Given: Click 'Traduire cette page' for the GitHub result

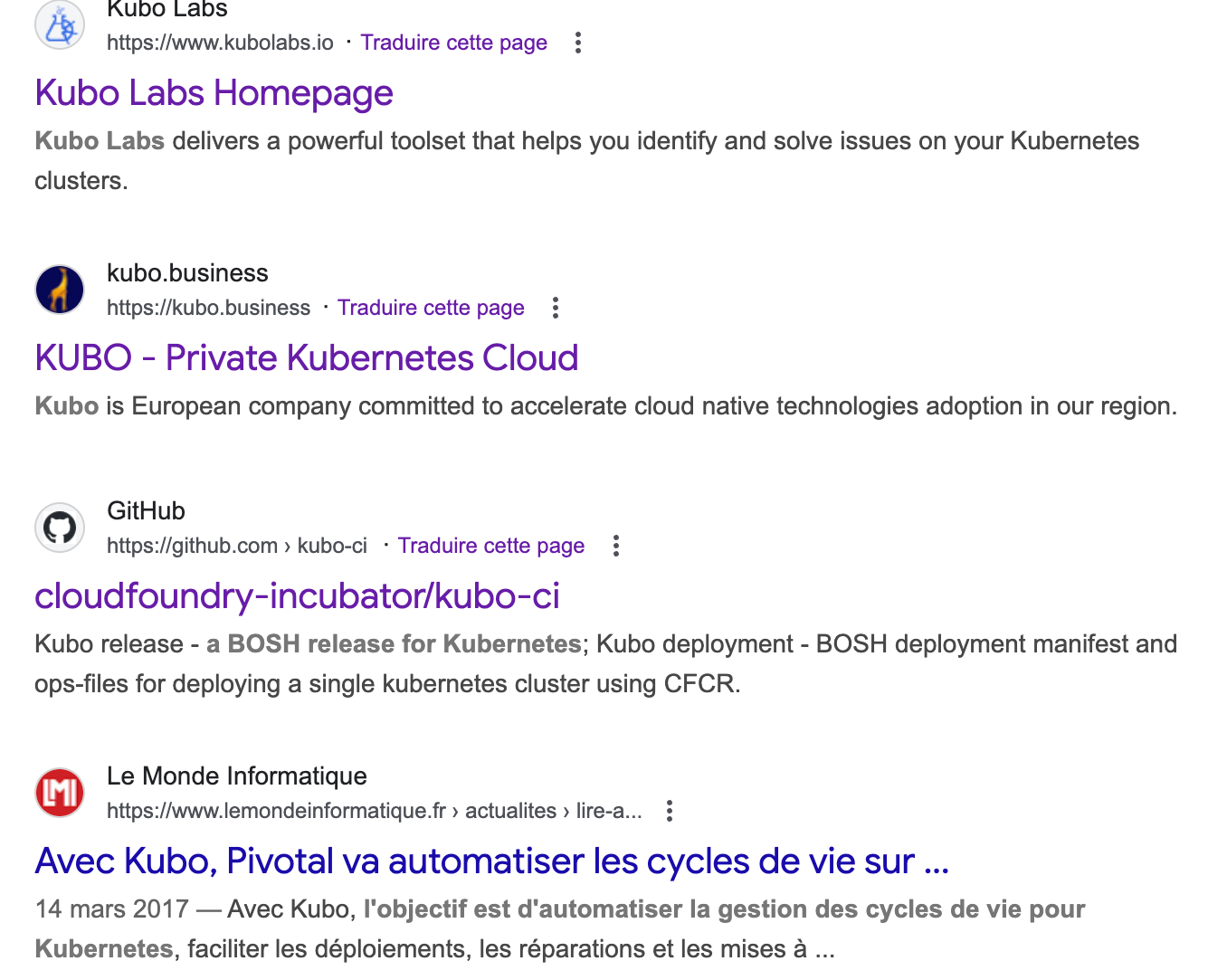Looking at the screenshot, I should (491, 546).
